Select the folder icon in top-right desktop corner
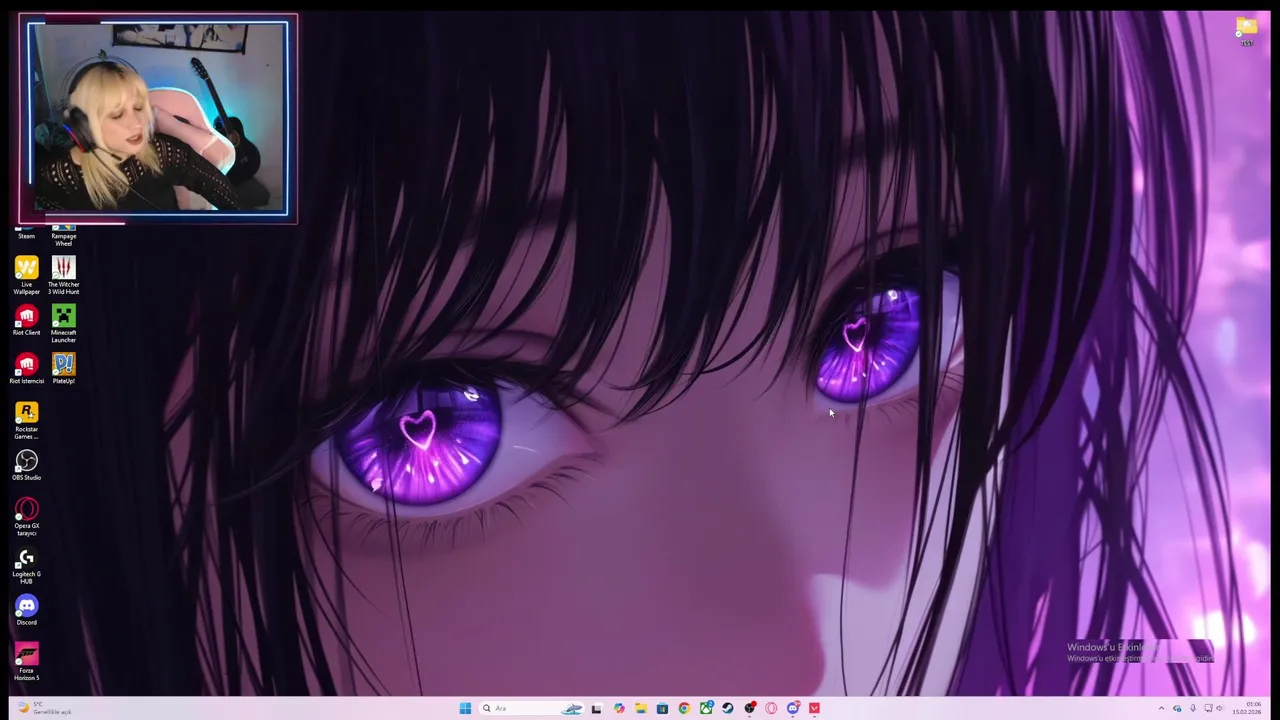Screen dimensions: 1280x720 pyautogui.click(x=1246, y=31)
